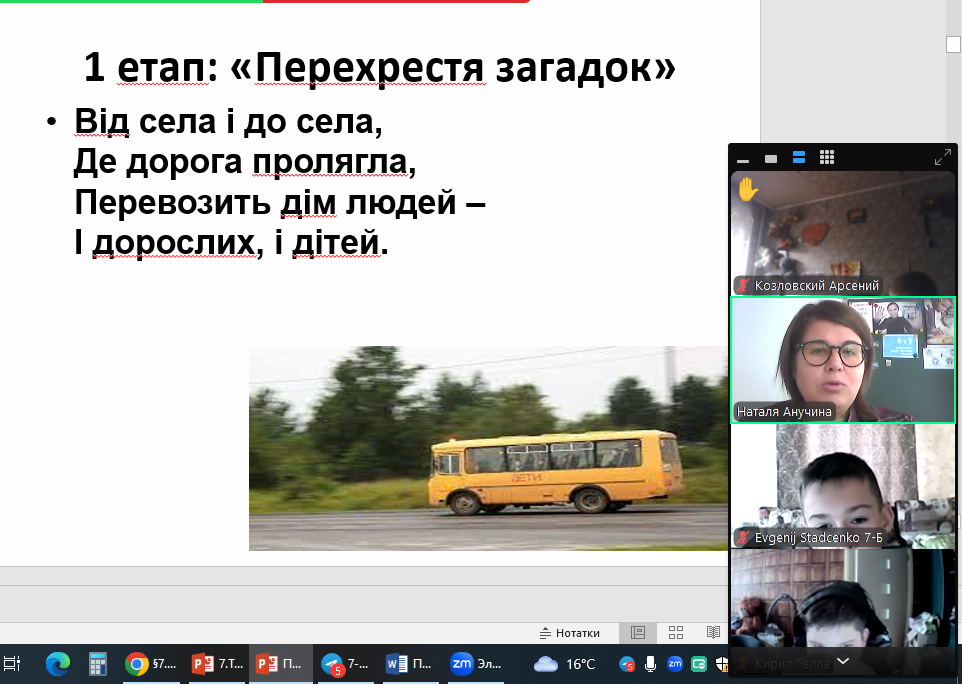Select Evgenij Stadcenko 7-Б video tile
The image size is (962, 684).
[x=843, y=486]
